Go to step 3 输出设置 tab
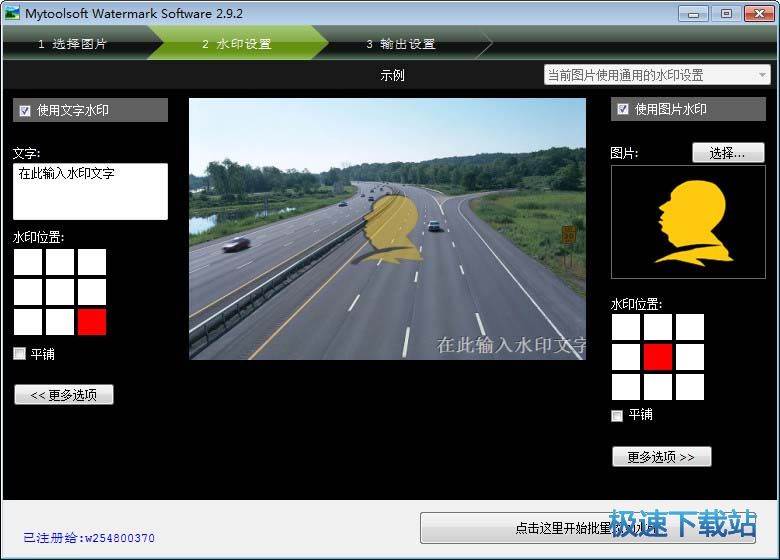 pos(400,44)
